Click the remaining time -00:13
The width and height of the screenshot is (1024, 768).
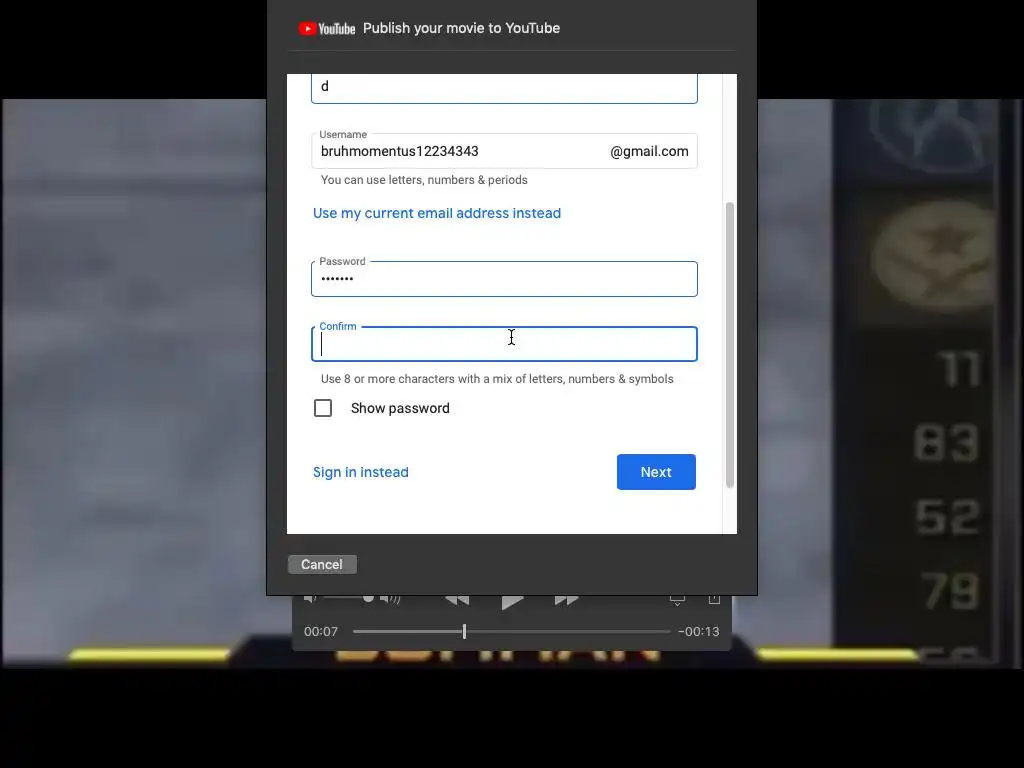point(698,632)
